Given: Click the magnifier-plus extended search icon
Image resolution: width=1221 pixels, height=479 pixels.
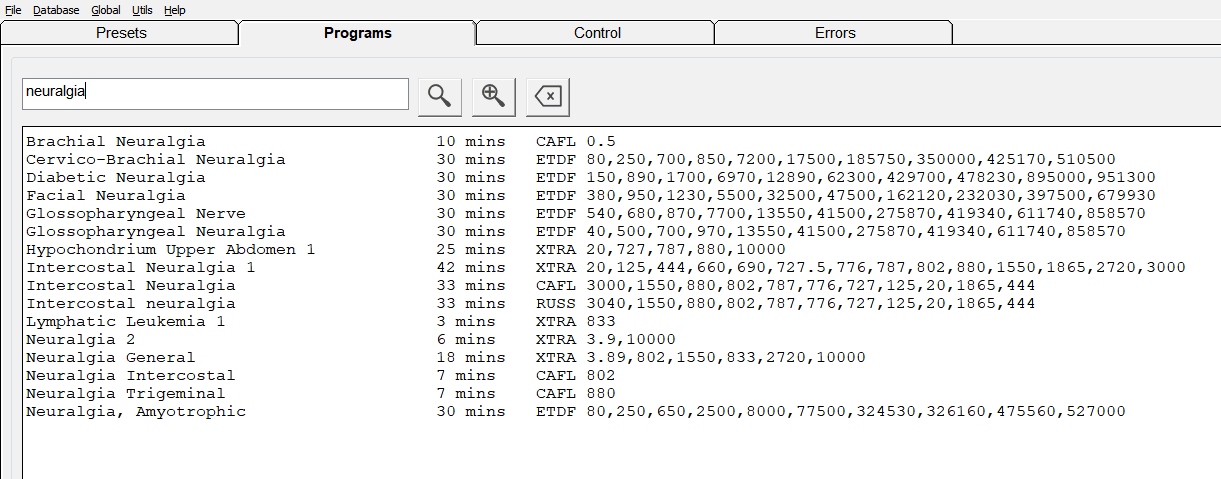Looking at the screenshot, I should pos(493,95).
